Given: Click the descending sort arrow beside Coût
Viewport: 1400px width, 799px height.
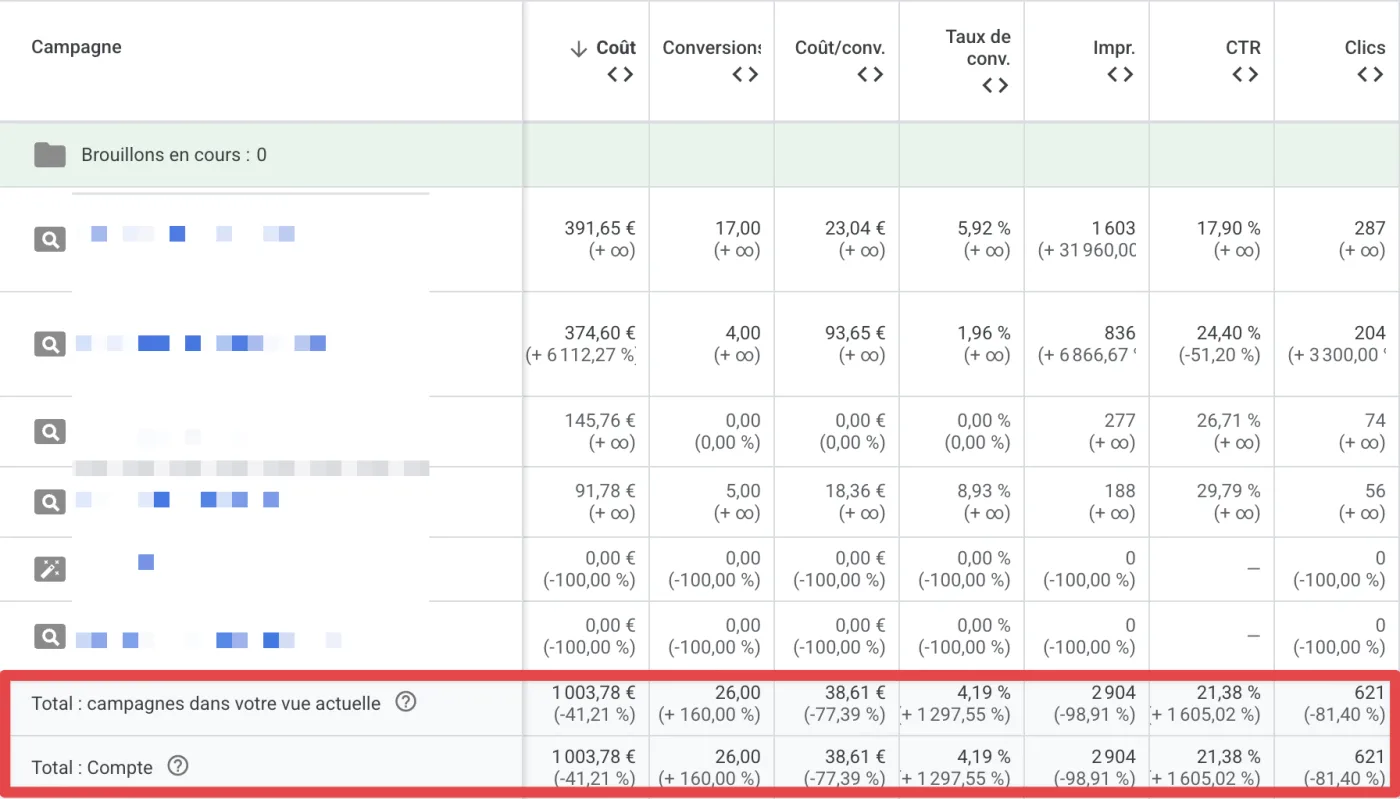Looking at the screenshot, I should pos(578,48).
